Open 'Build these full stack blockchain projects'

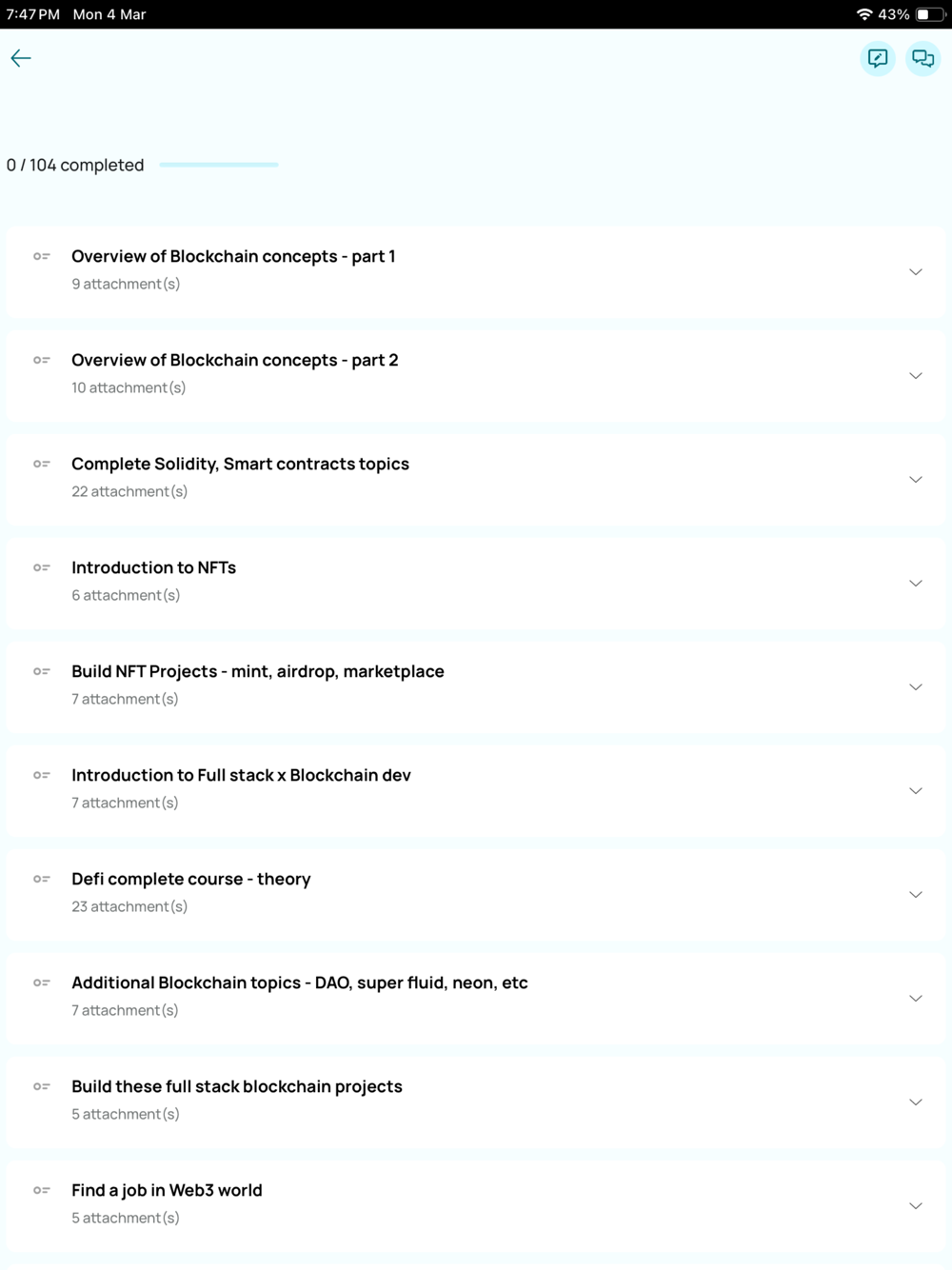coord(237,1086)
